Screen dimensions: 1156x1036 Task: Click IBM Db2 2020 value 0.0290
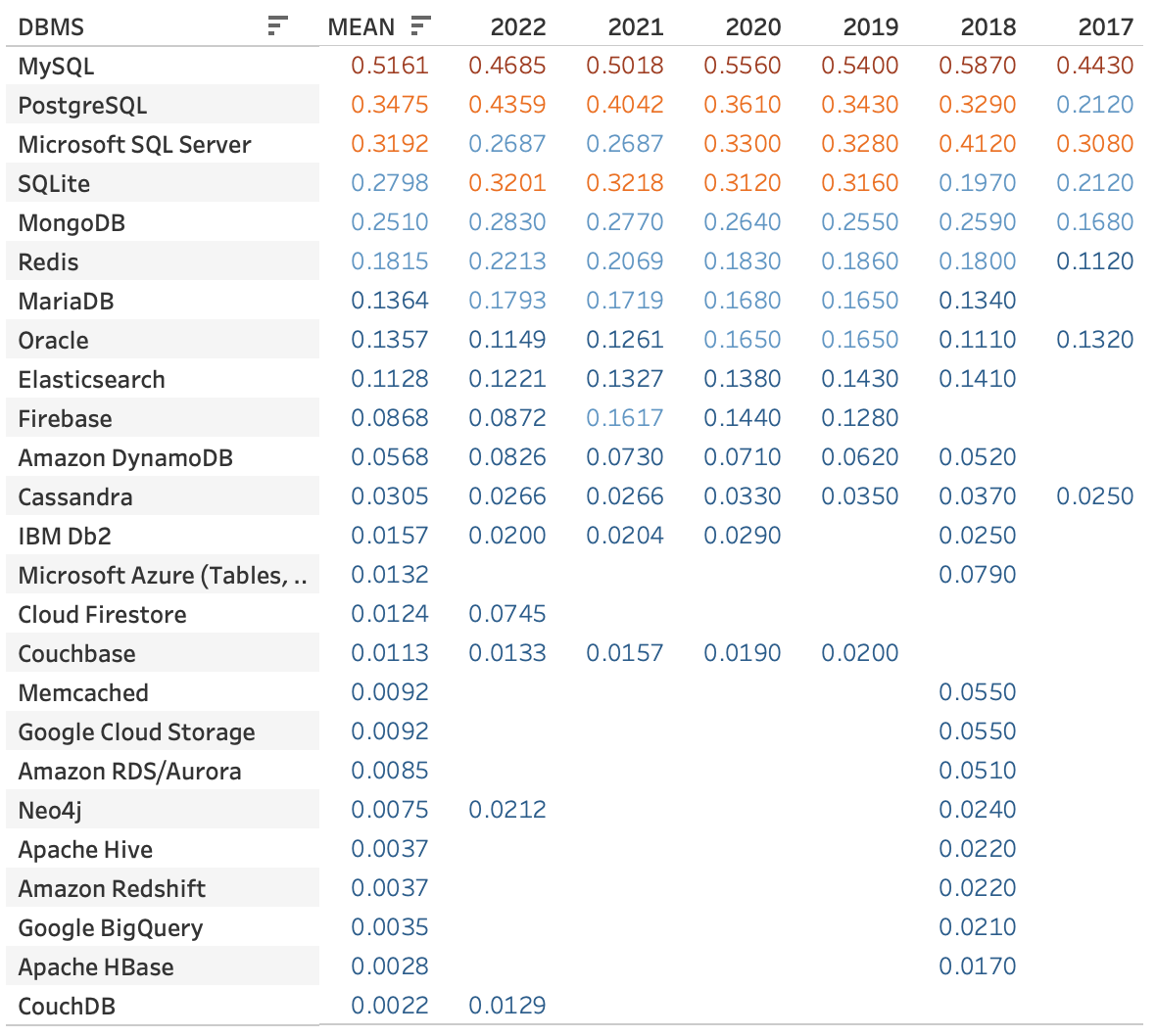743,535
